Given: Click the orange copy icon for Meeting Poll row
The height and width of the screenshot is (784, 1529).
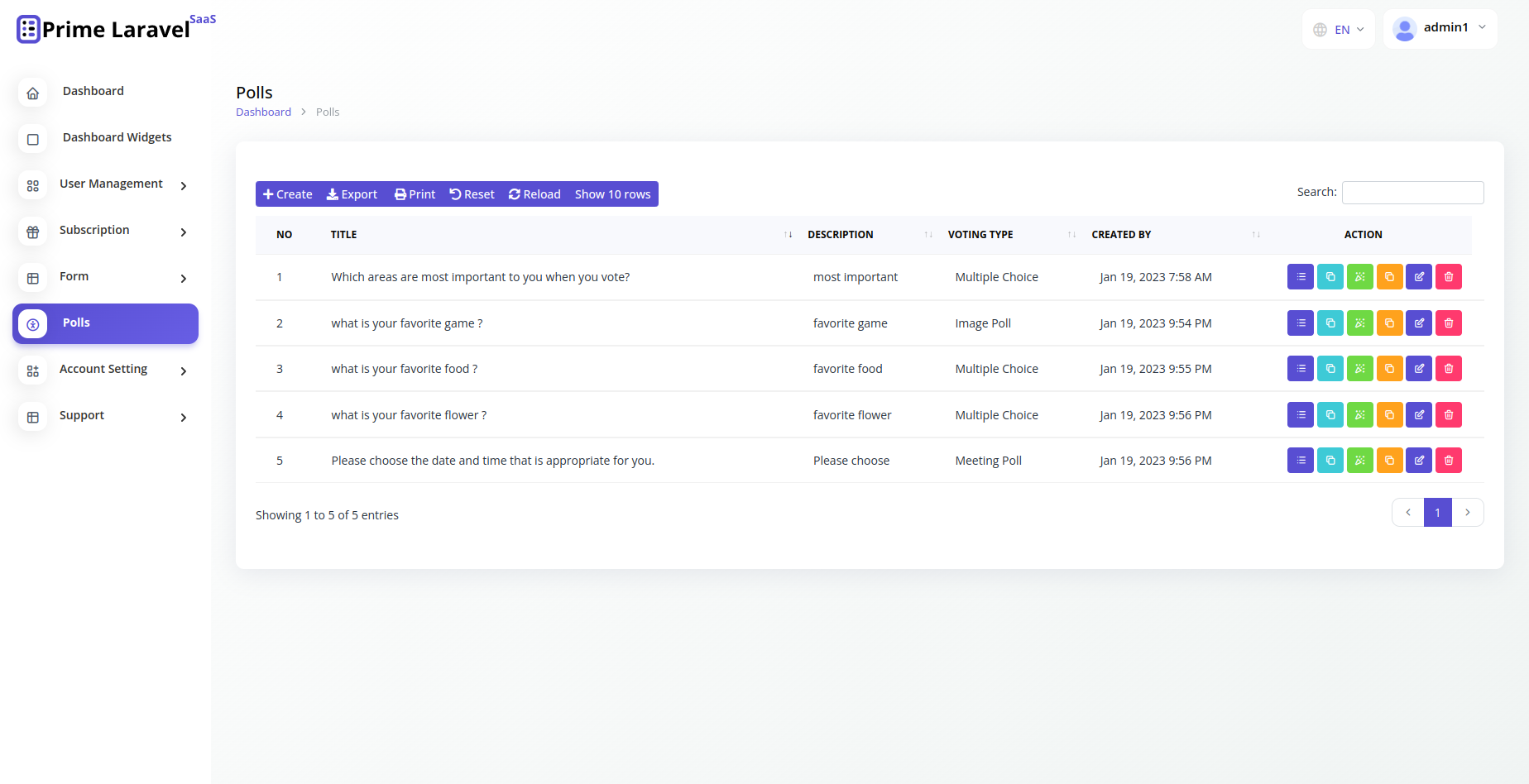Looking at the screenshot, I should [x=1389, y=461].
